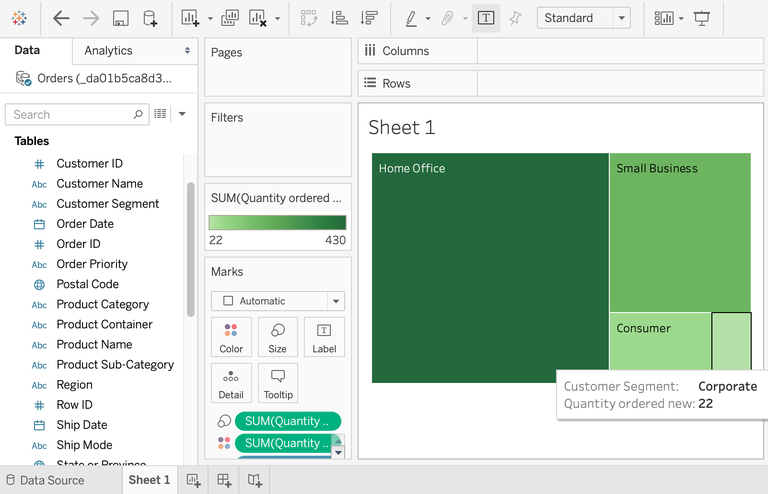768x494 pixels.
Task: Open the Standard fit dropdown
Action: tap(584, 18)
